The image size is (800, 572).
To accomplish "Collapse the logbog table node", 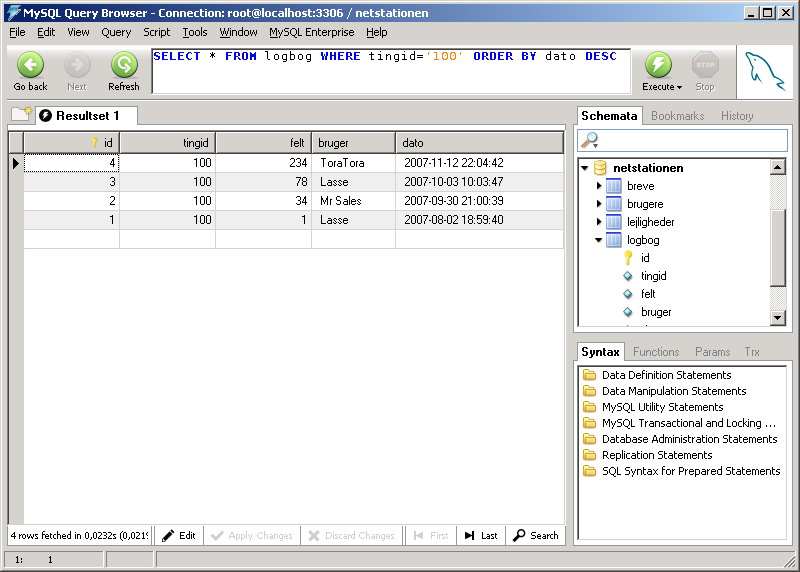I will (599, 240).
